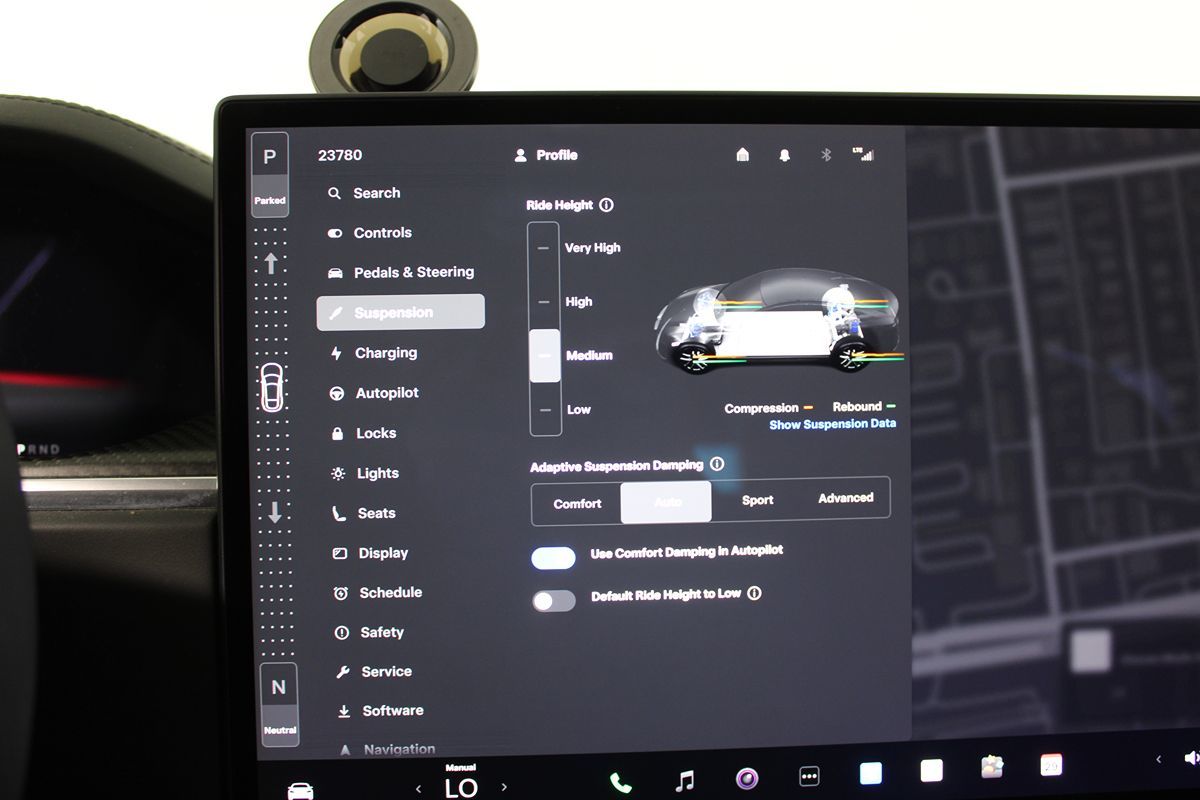
Task: Decrease temperature with left chevron
Action: pyautogui.click(x=418, y=788)
